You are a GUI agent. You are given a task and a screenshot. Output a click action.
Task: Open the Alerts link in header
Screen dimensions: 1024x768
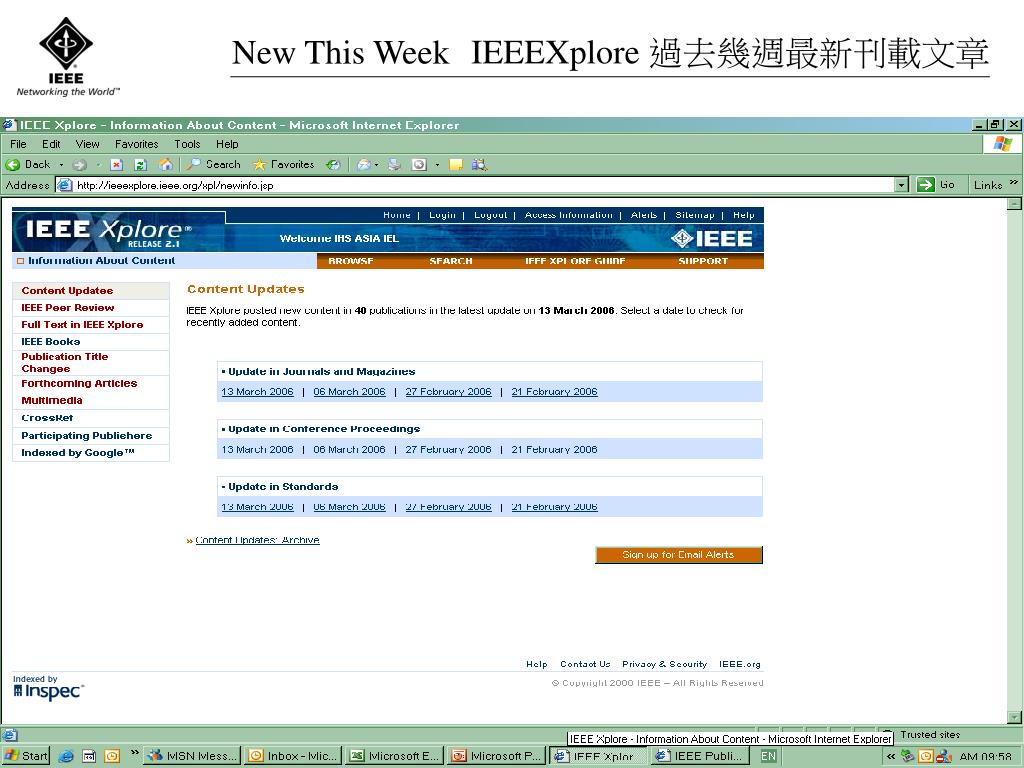pyautogui.click(x=644, y=215)
